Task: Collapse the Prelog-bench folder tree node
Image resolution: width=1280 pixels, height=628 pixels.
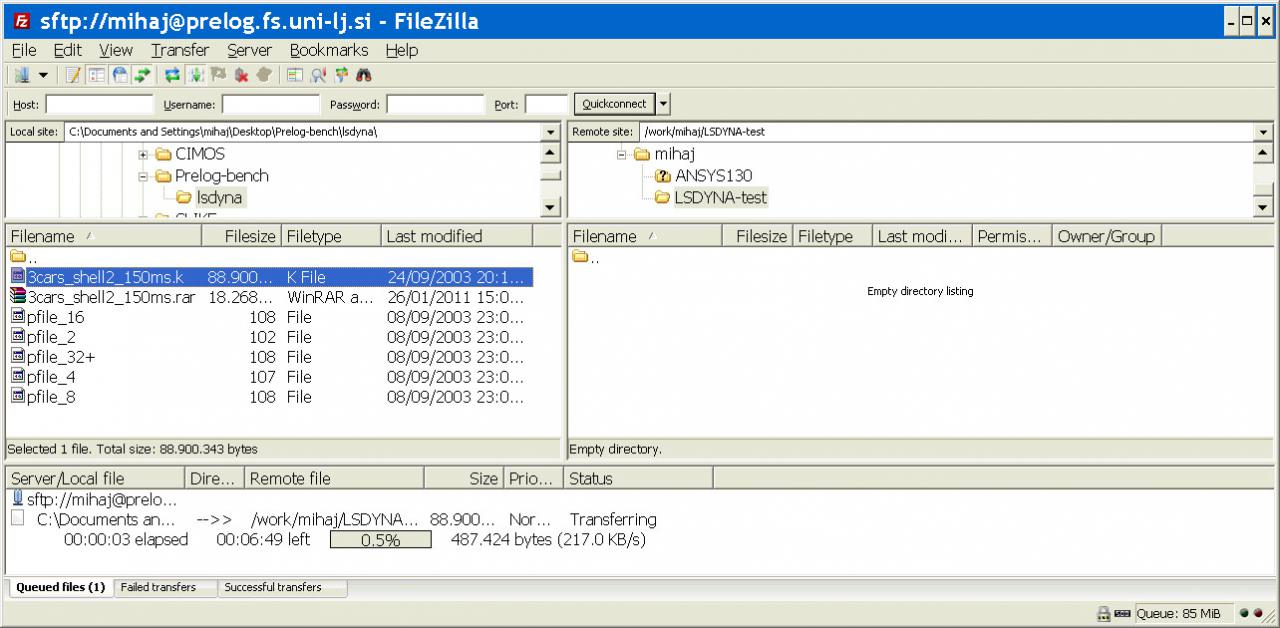Action: click(143, 176)
